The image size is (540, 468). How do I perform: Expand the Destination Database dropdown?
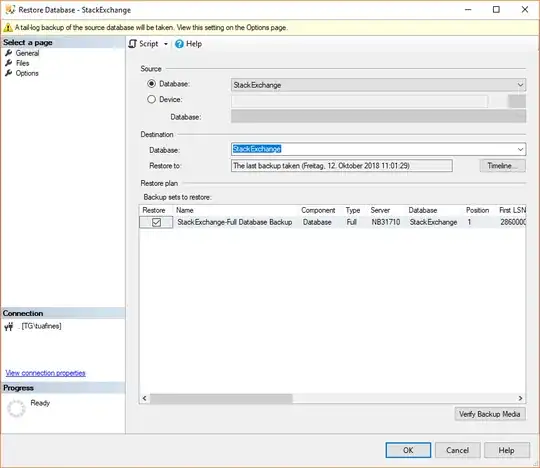click(520, 149)
